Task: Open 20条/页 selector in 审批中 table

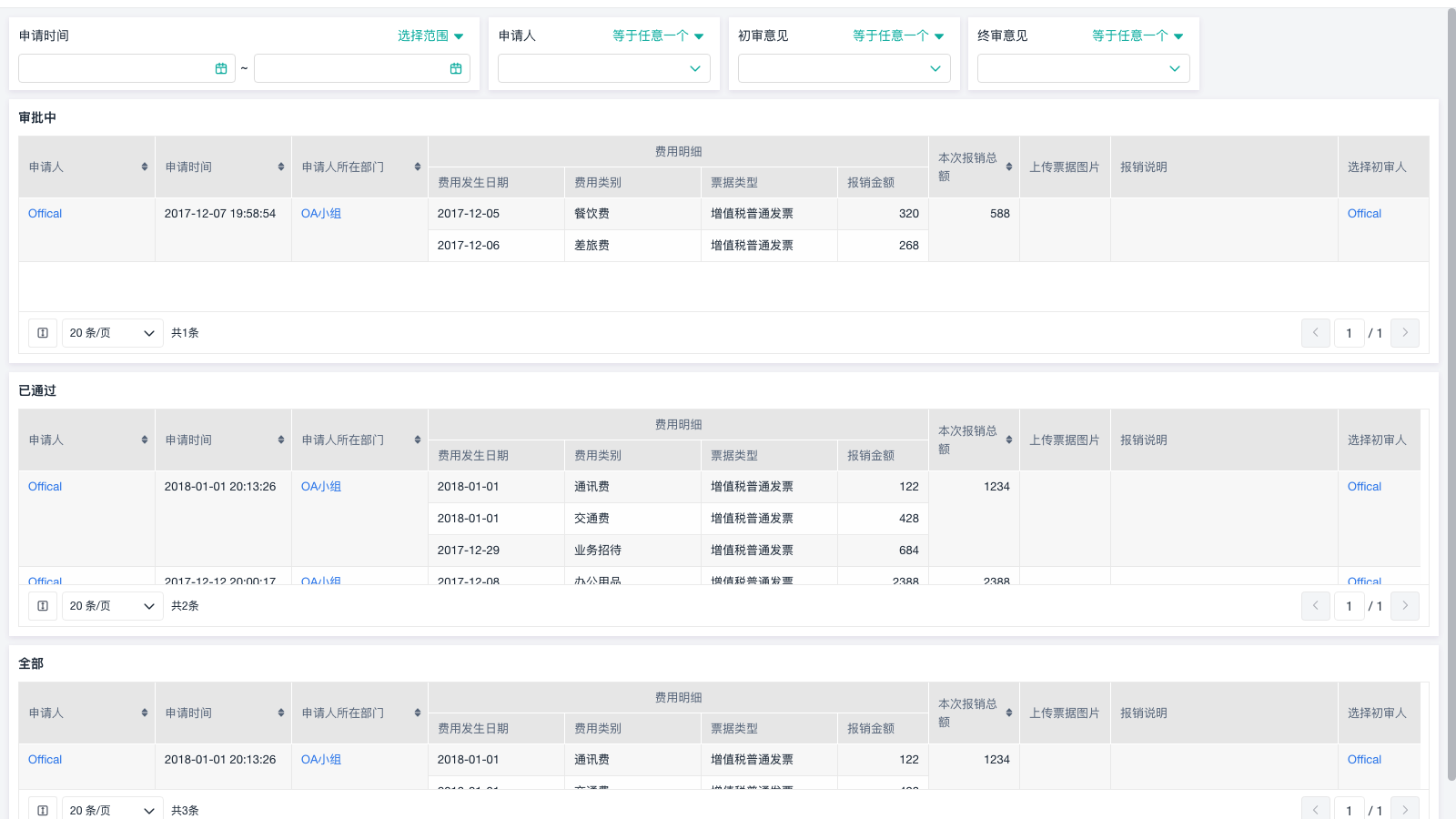Action: click(x=113, y=333)
